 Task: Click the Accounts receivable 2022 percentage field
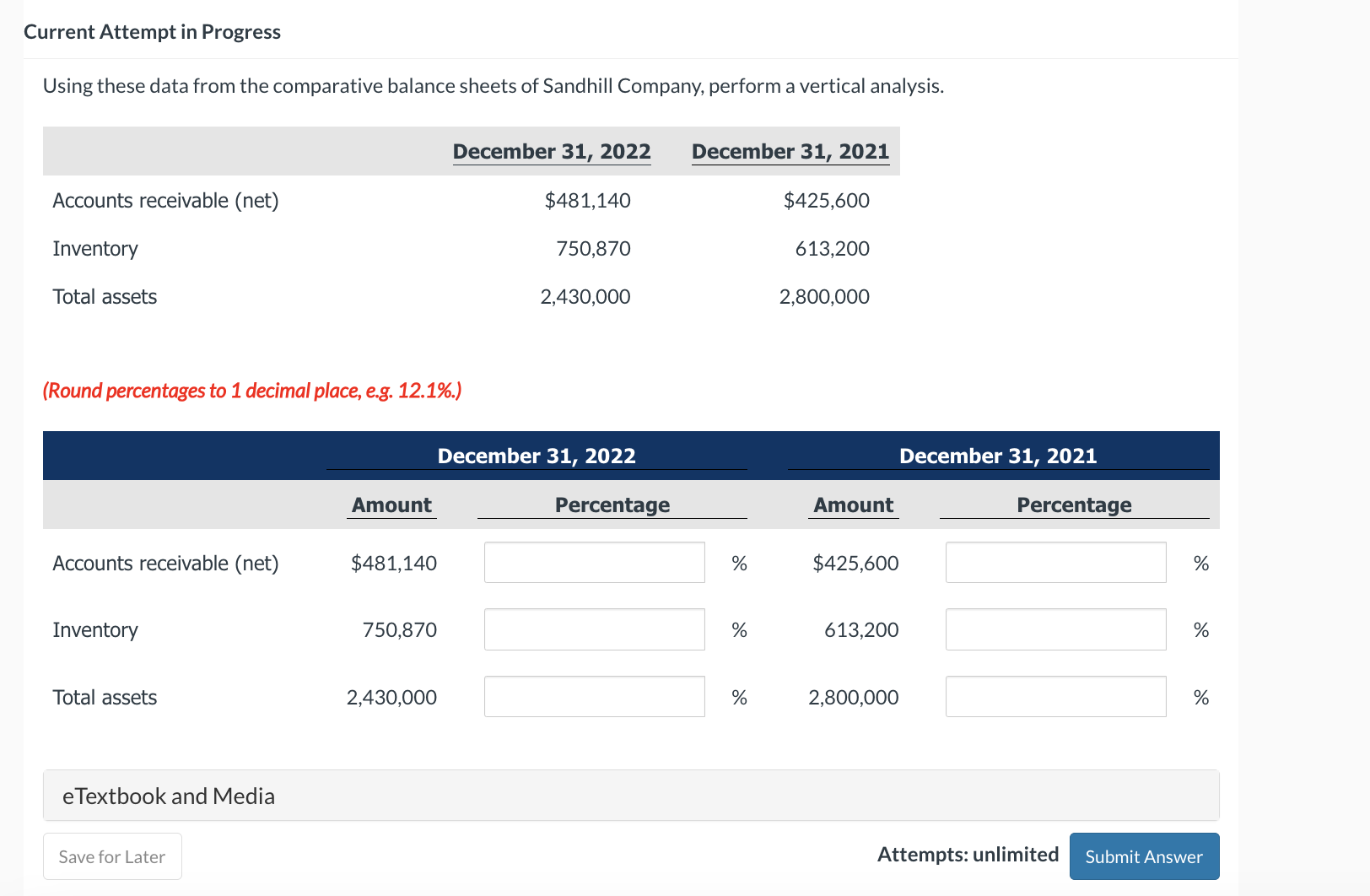tap(594, 562)
